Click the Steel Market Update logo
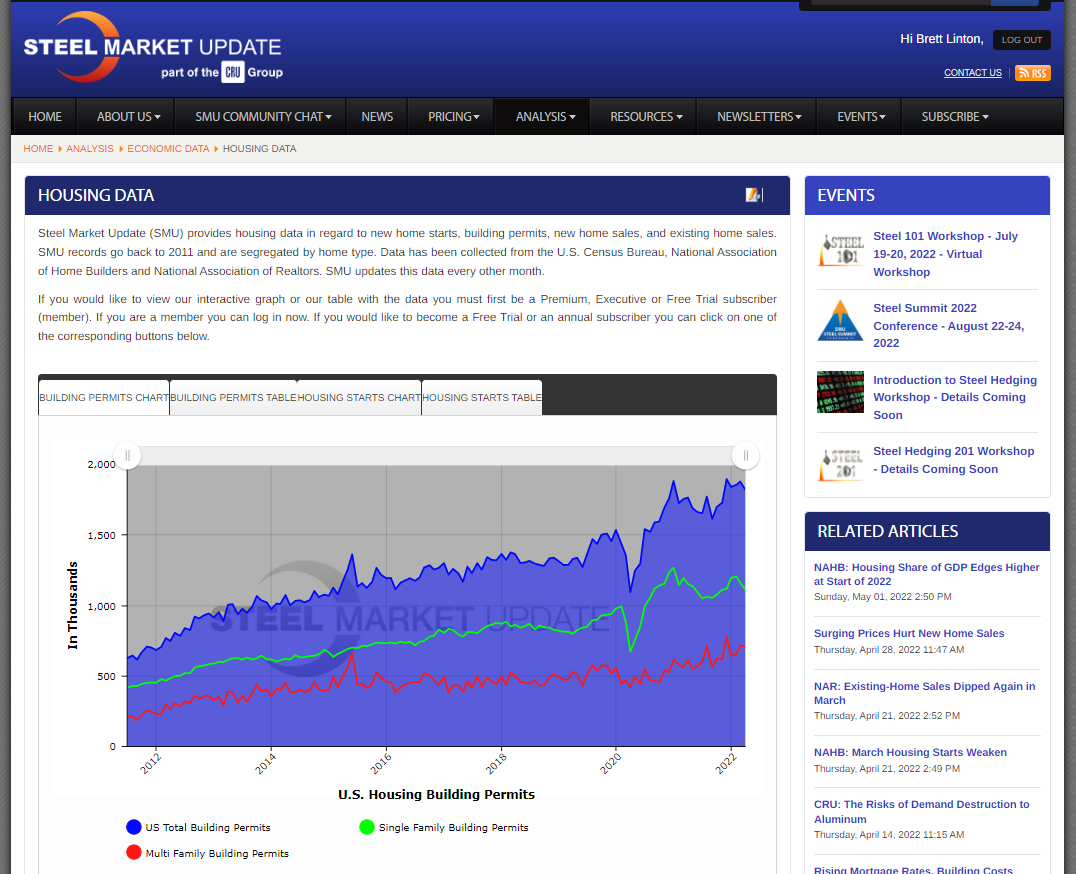 [x=153, y=48]
